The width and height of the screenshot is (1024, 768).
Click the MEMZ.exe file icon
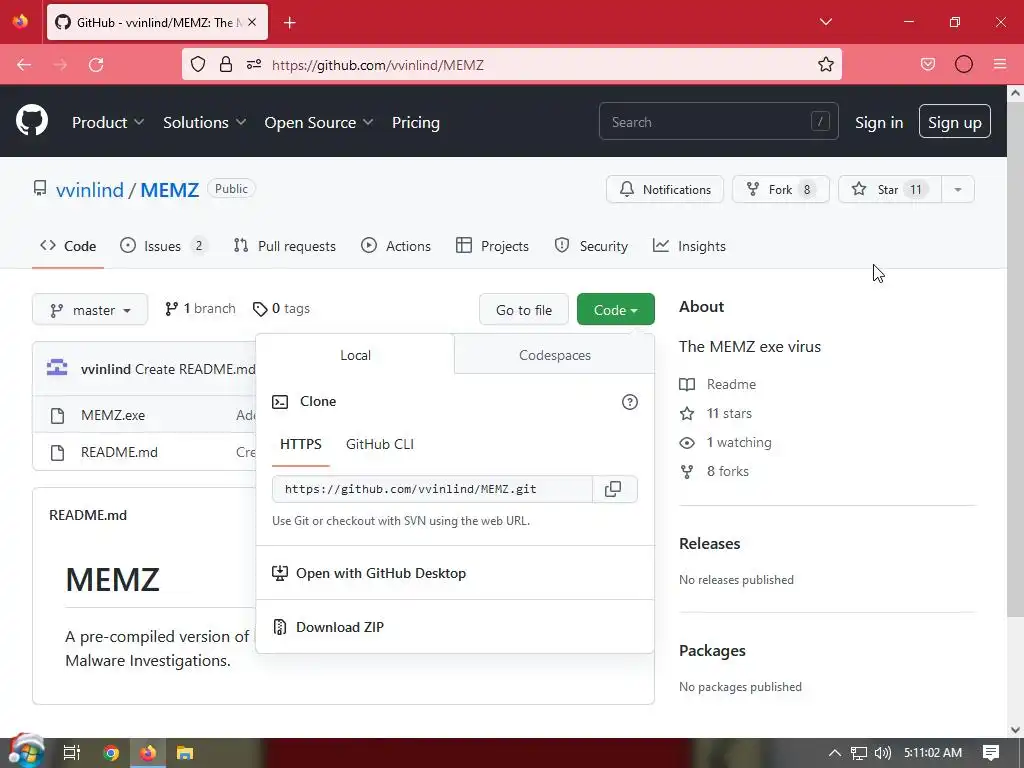[57, 415]
